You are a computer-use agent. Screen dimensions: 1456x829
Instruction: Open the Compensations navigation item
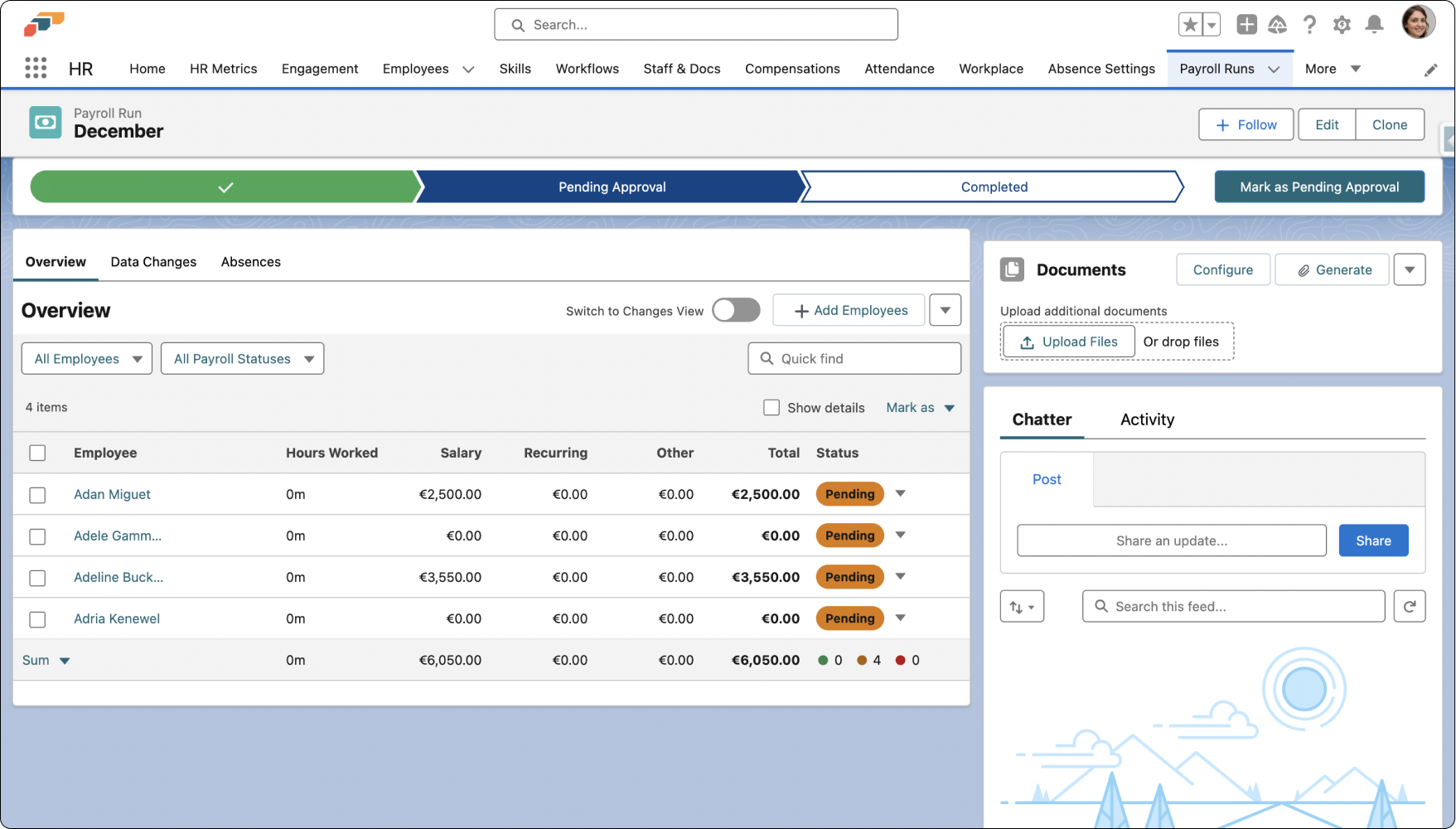[792, 69]
